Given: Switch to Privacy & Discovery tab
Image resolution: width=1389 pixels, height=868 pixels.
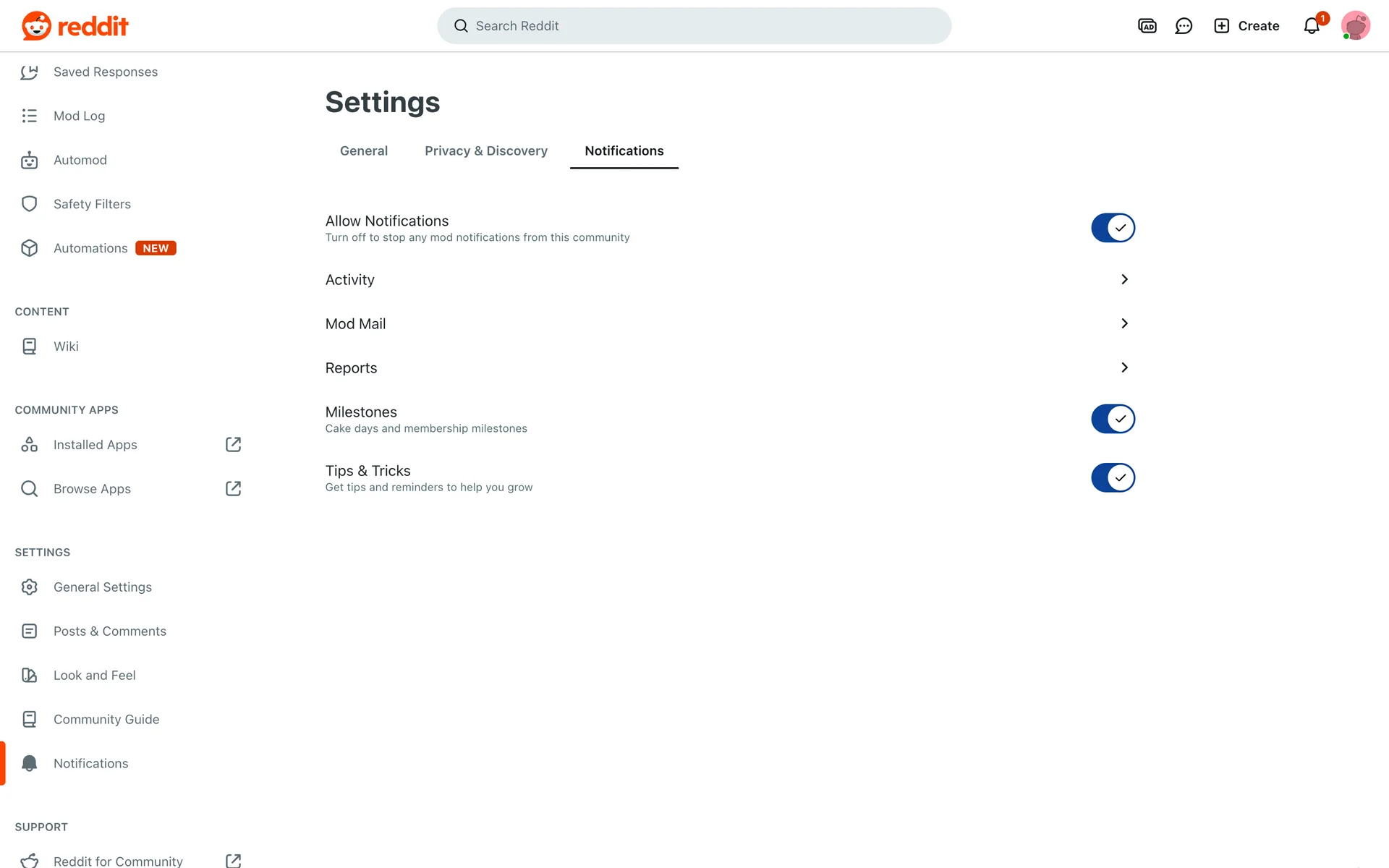Looking at the screenshot, I should (486, 151).
